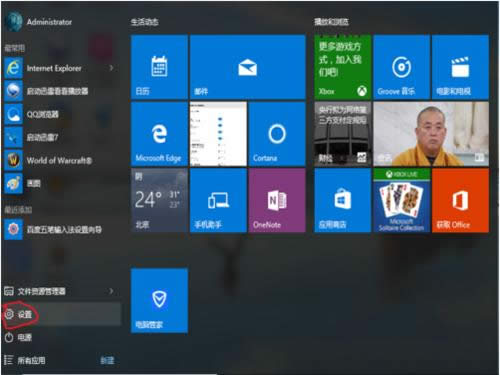Open the Calendar (日历) tile
Image resolution: width=500 pixels, height=375 pixels.
coord(159,67)
